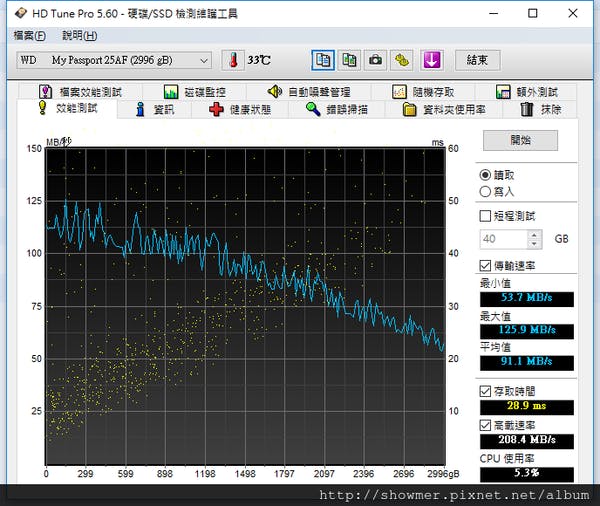
Task: Click the purple down-arrow icon
Action: 431,60
